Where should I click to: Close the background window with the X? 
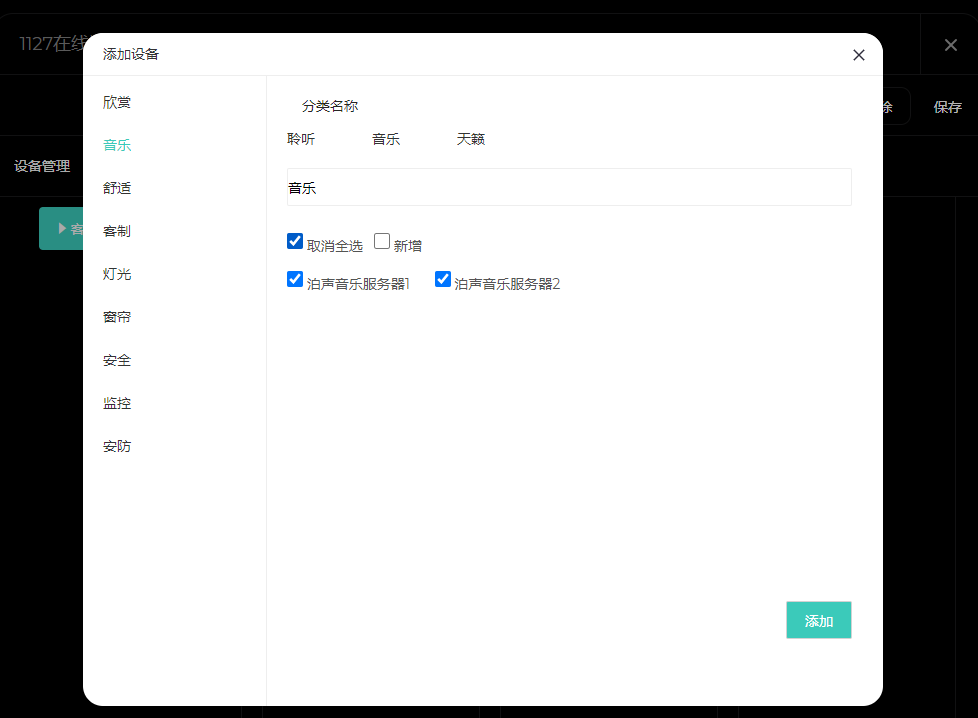pyautogui.click(x=951, y=45)
